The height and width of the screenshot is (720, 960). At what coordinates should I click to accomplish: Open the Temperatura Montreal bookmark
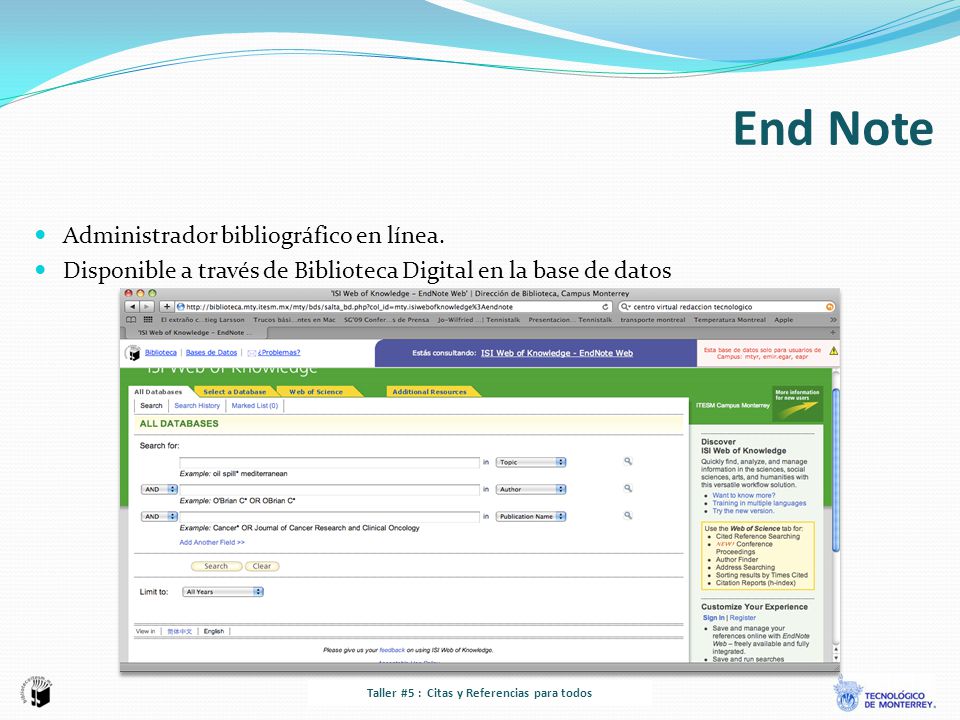730,320
